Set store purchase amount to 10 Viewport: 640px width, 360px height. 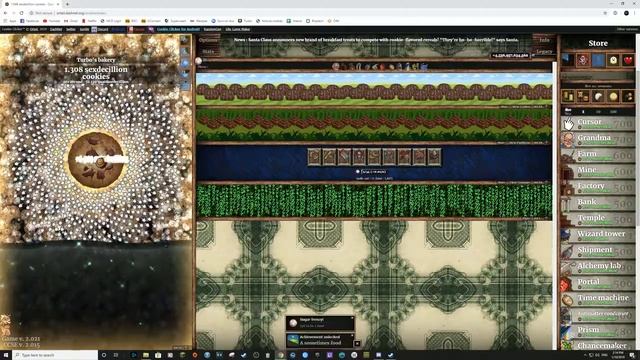pyautogui.click(x=598, y=111)
